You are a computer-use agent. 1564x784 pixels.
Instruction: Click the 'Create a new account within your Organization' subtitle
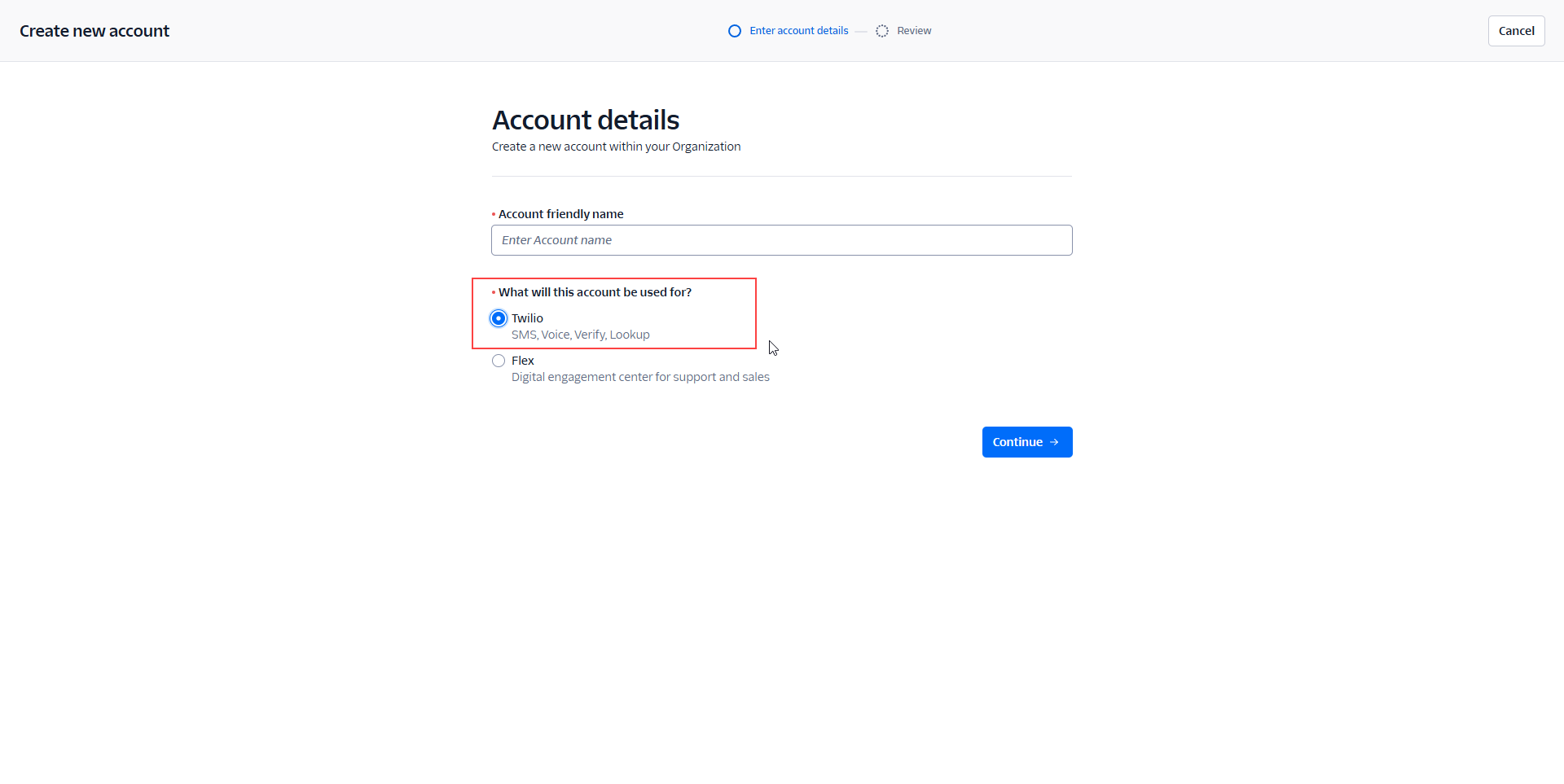point(616,147)
